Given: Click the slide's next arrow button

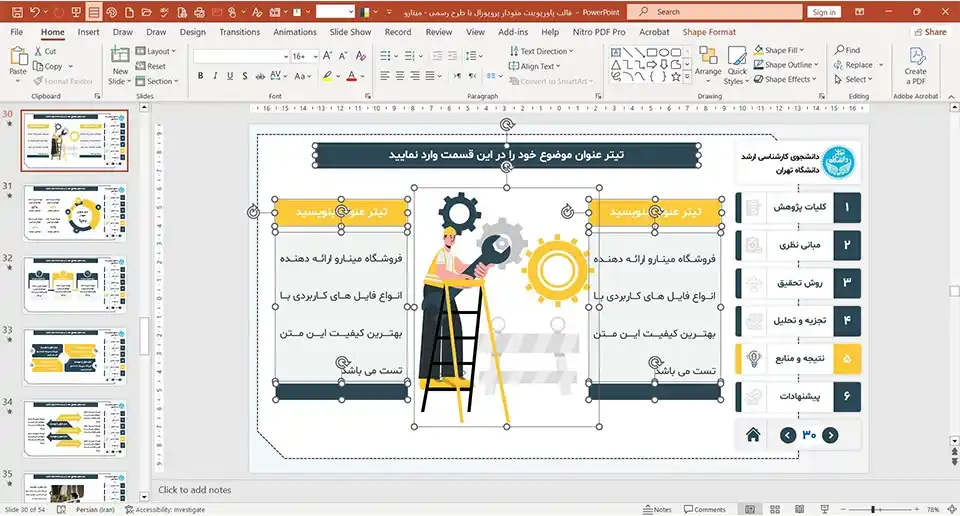Looking at the screenshot, I should tap(830, 435).
